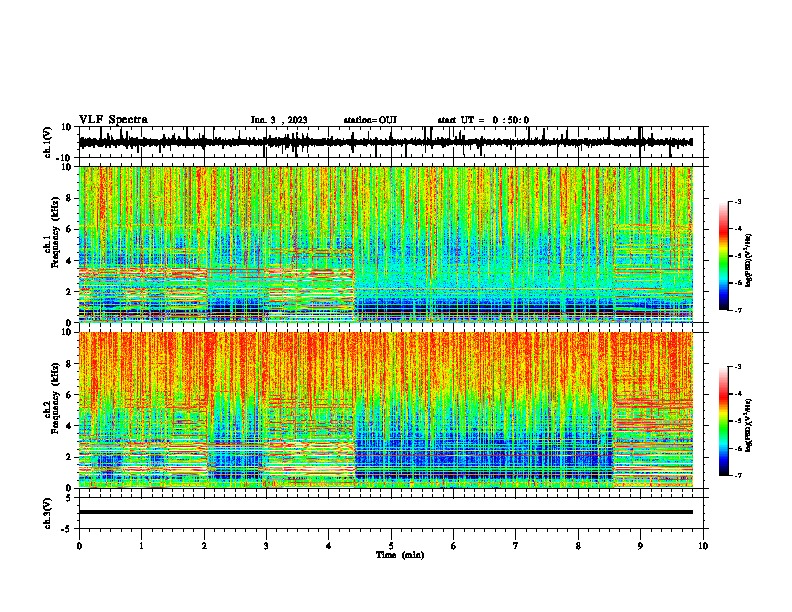Click time axis tick label "1"
Image resolution: width=792 pixels, height=612 pixels.
[x=141, y=546]
